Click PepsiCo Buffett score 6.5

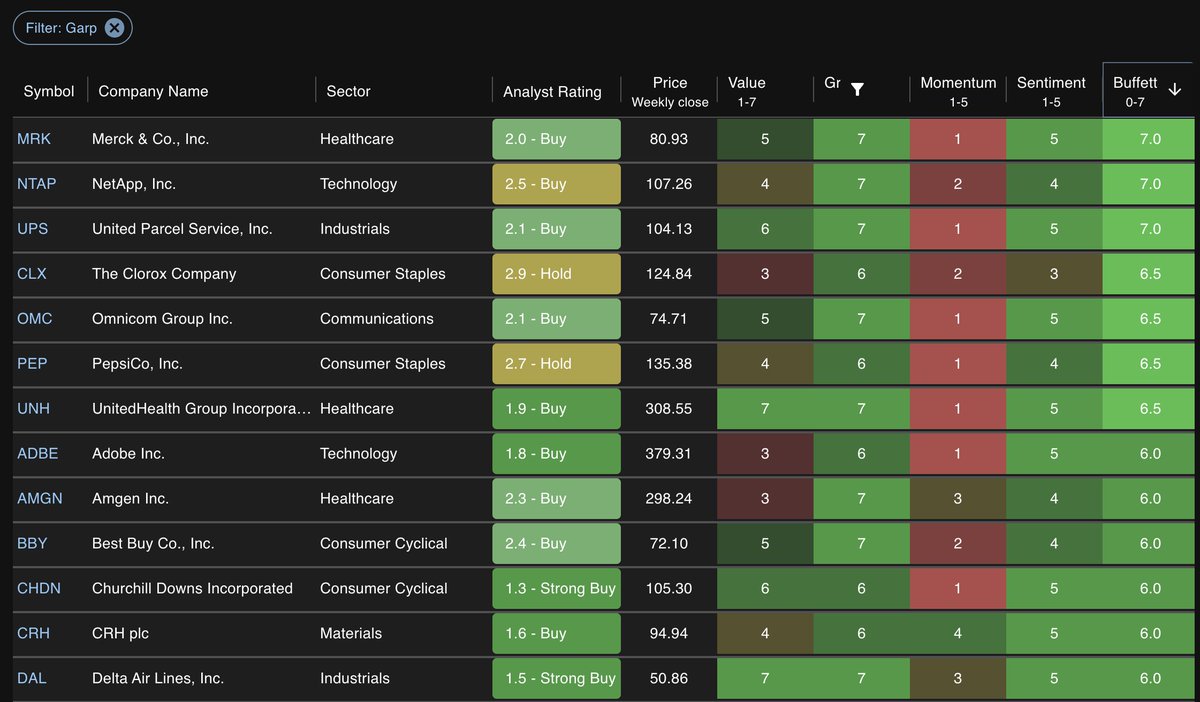[1150, 364]
